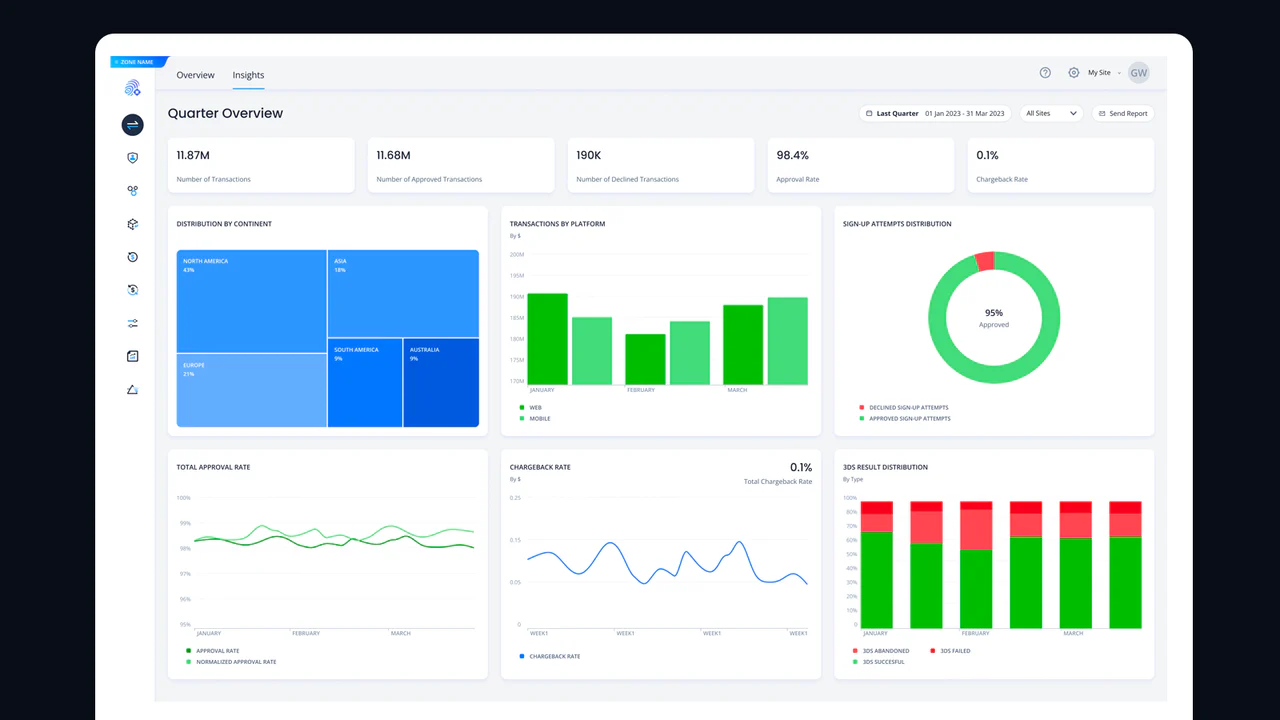Toggle the Chargeback Rate legend item
The width and height of the screenshot is (1280, 720).
(550, 656)
